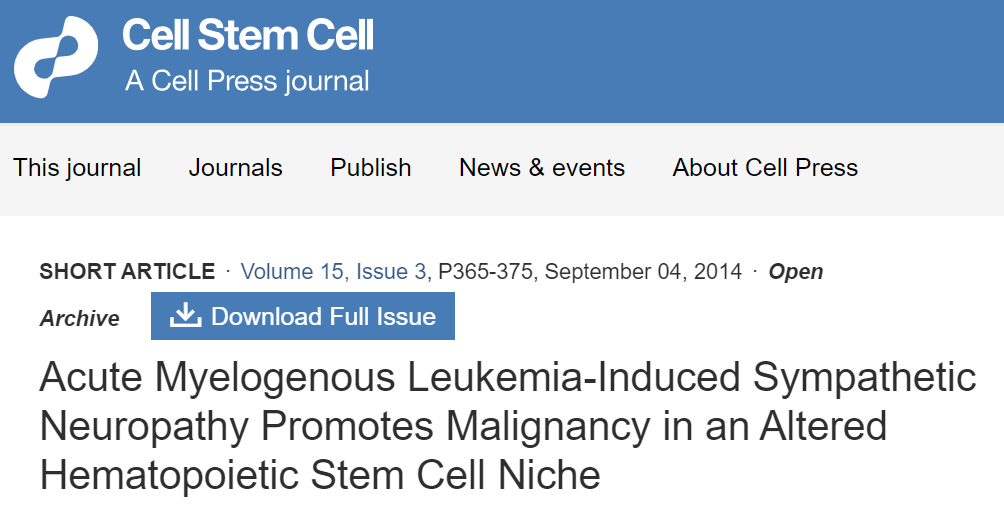This screenshot has height=509, width=1004.
Task: Open the News & events menu
Action: [542, 168]
